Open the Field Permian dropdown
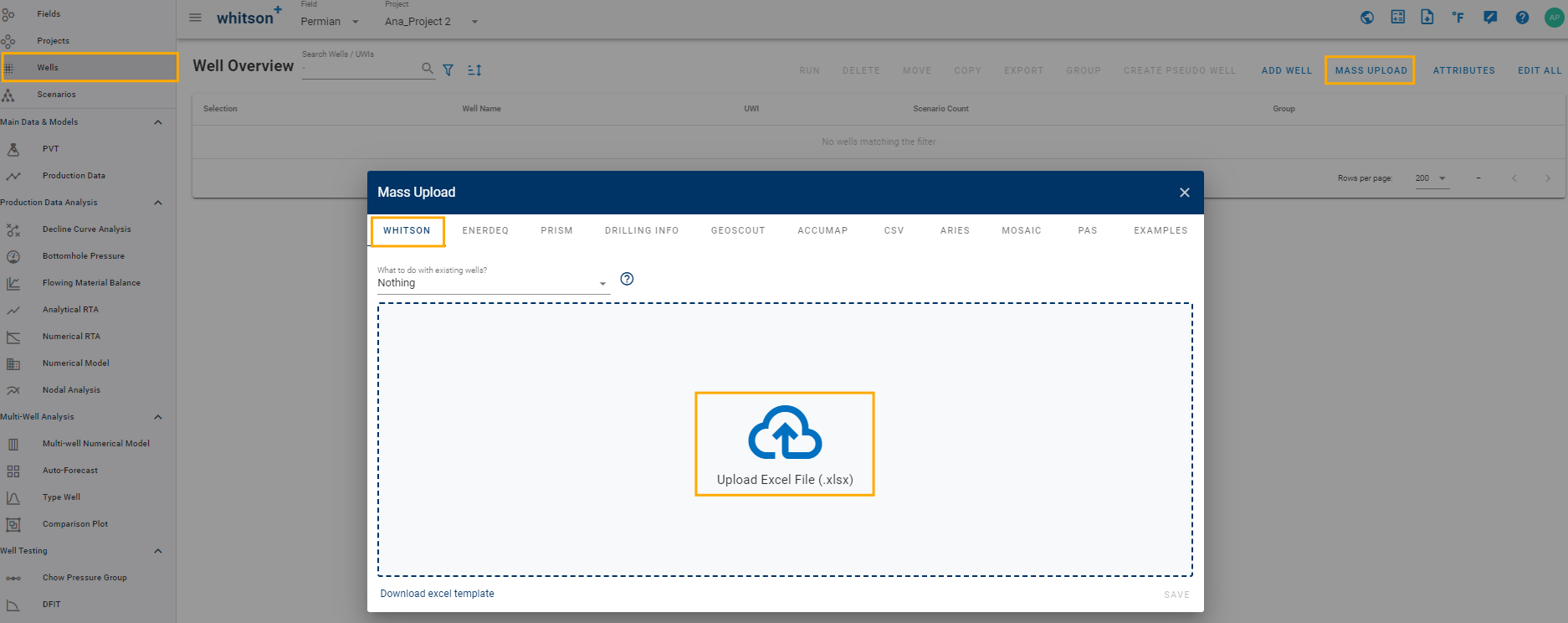Image resolution: width=1568 pixels, height=623 pixels. (331, 21)
